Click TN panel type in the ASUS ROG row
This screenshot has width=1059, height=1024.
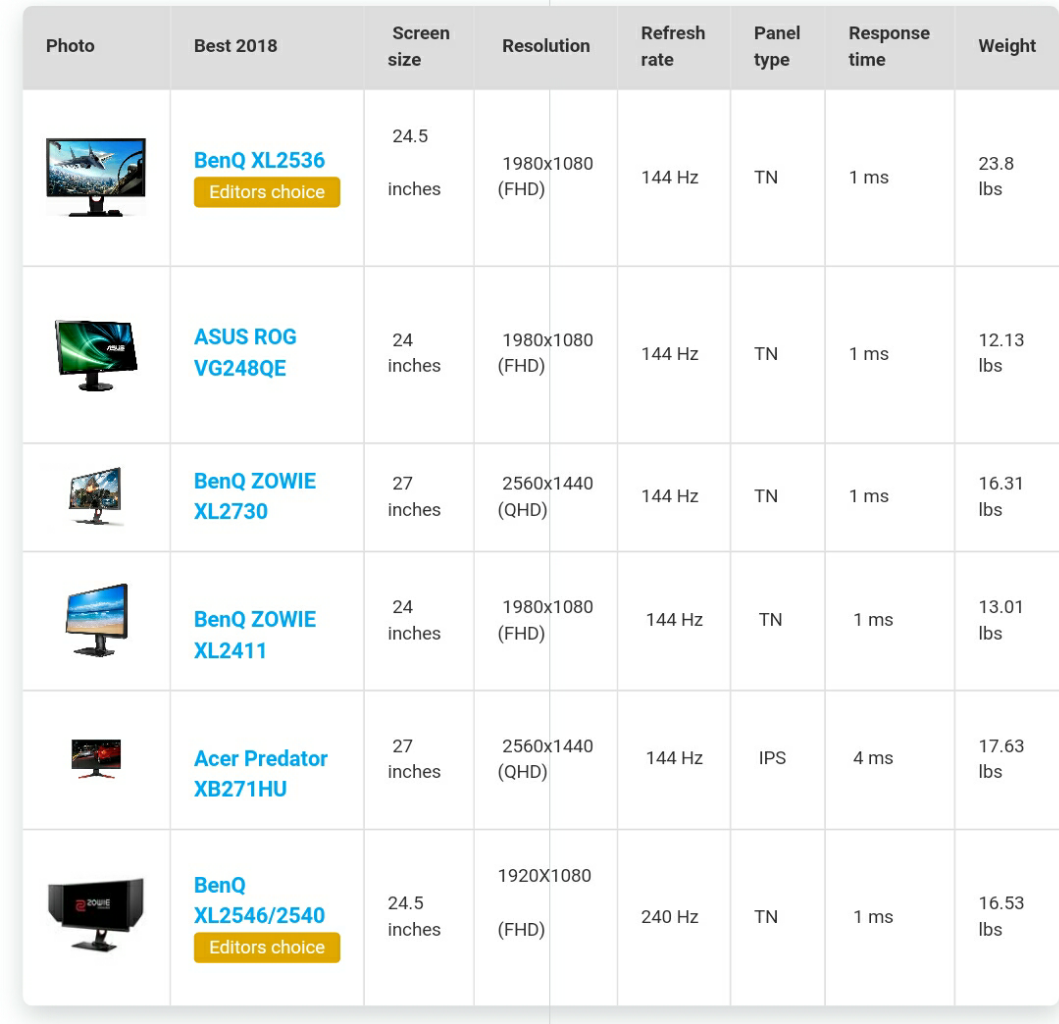tap(766, 354)
